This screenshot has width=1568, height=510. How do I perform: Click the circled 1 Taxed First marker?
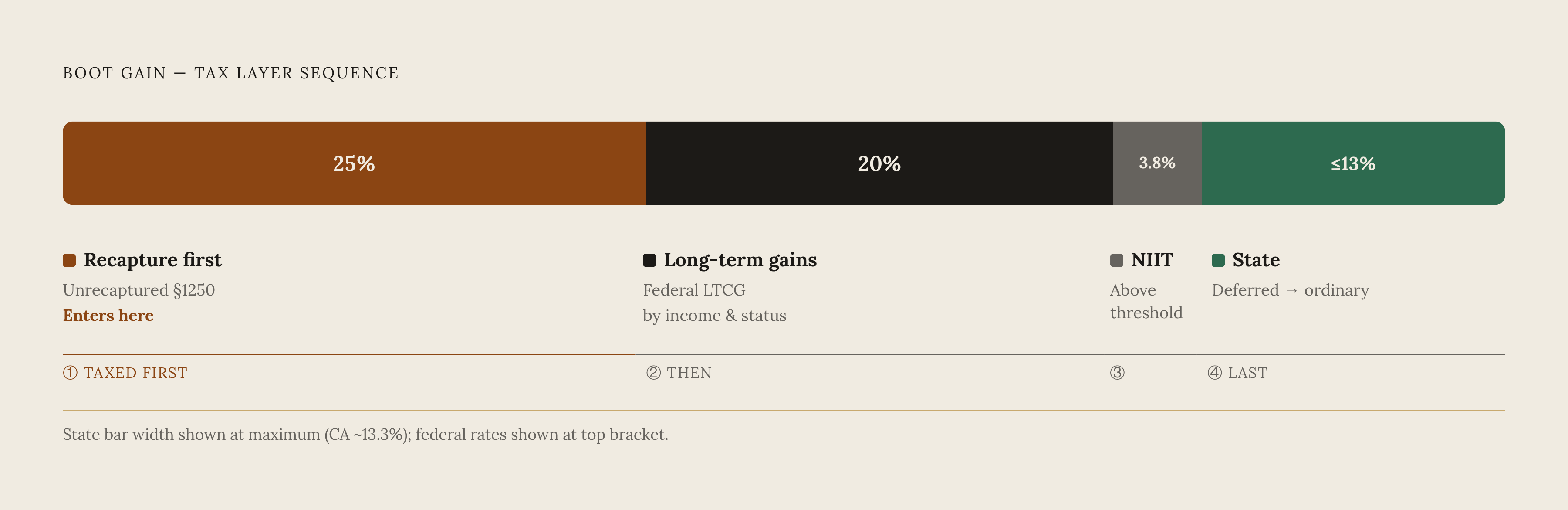pyautogui.click(x=125, y=373)
